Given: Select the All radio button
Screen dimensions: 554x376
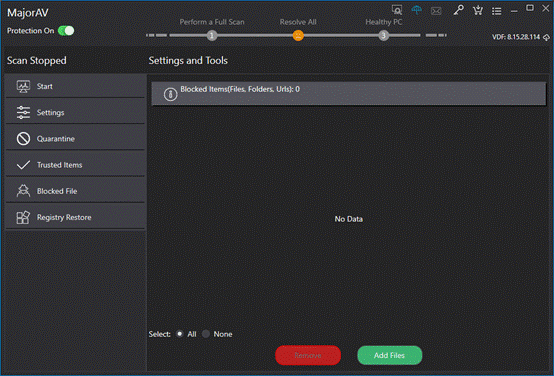Looking at the screenshot, I should pos(179,334).
